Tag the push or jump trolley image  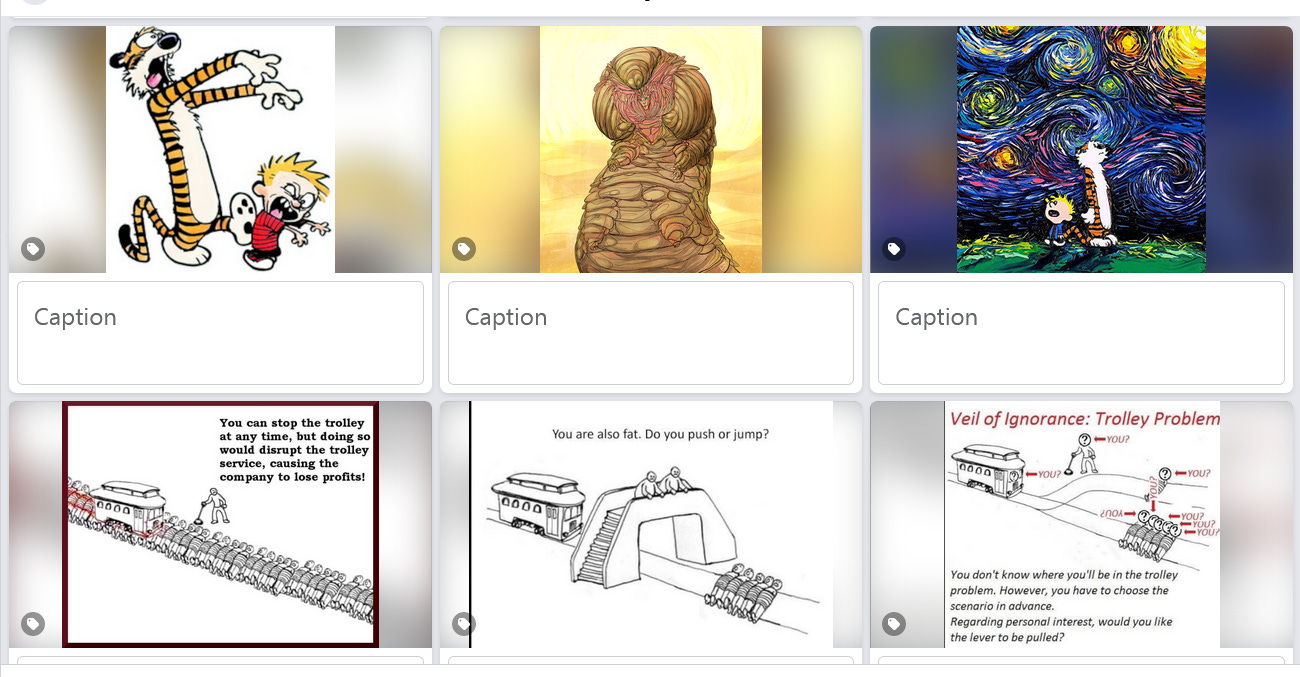click(x=463, y=624)
